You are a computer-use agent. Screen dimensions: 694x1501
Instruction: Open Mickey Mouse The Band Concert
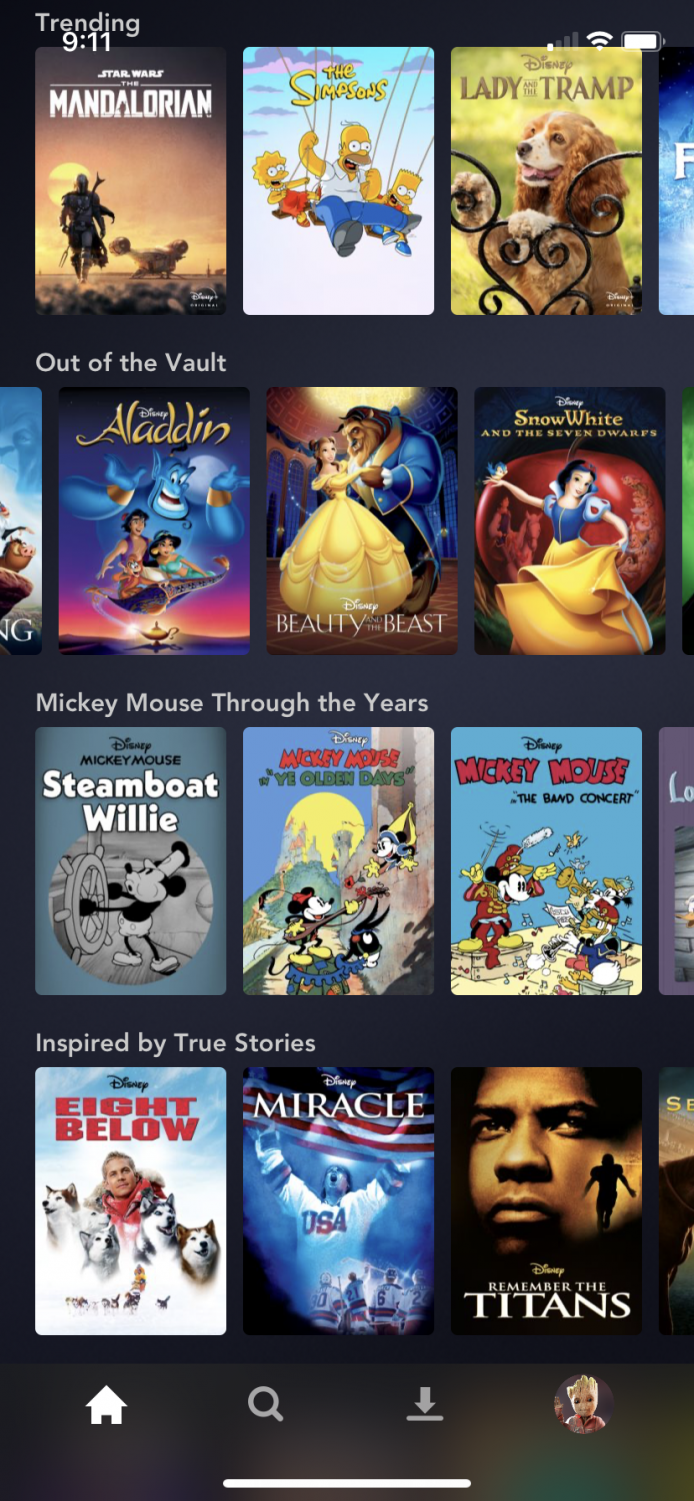click(x=547, y=861)
